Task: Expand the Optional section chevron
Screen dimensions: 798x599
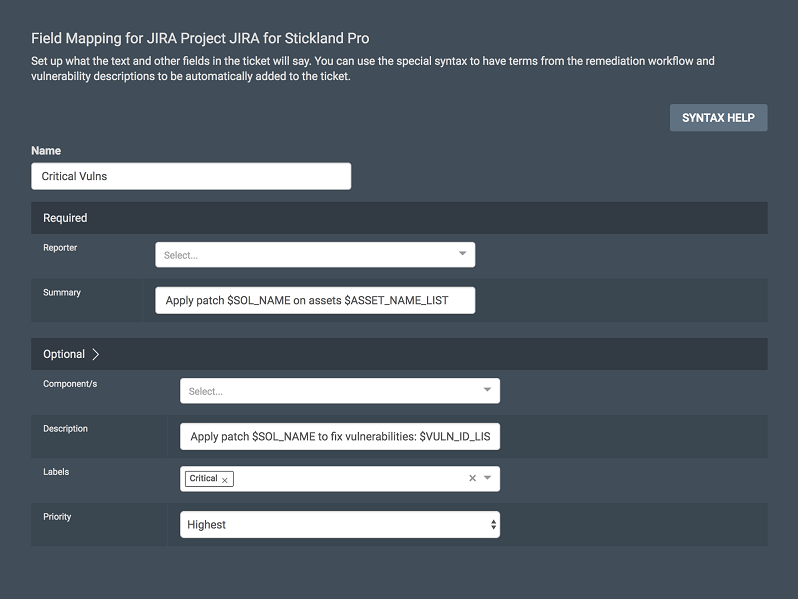Action: point(96,354)
